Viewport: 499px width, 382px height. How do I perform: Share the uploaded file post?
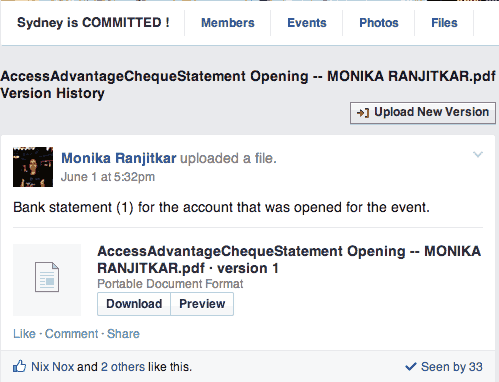(x=123, y=334)
